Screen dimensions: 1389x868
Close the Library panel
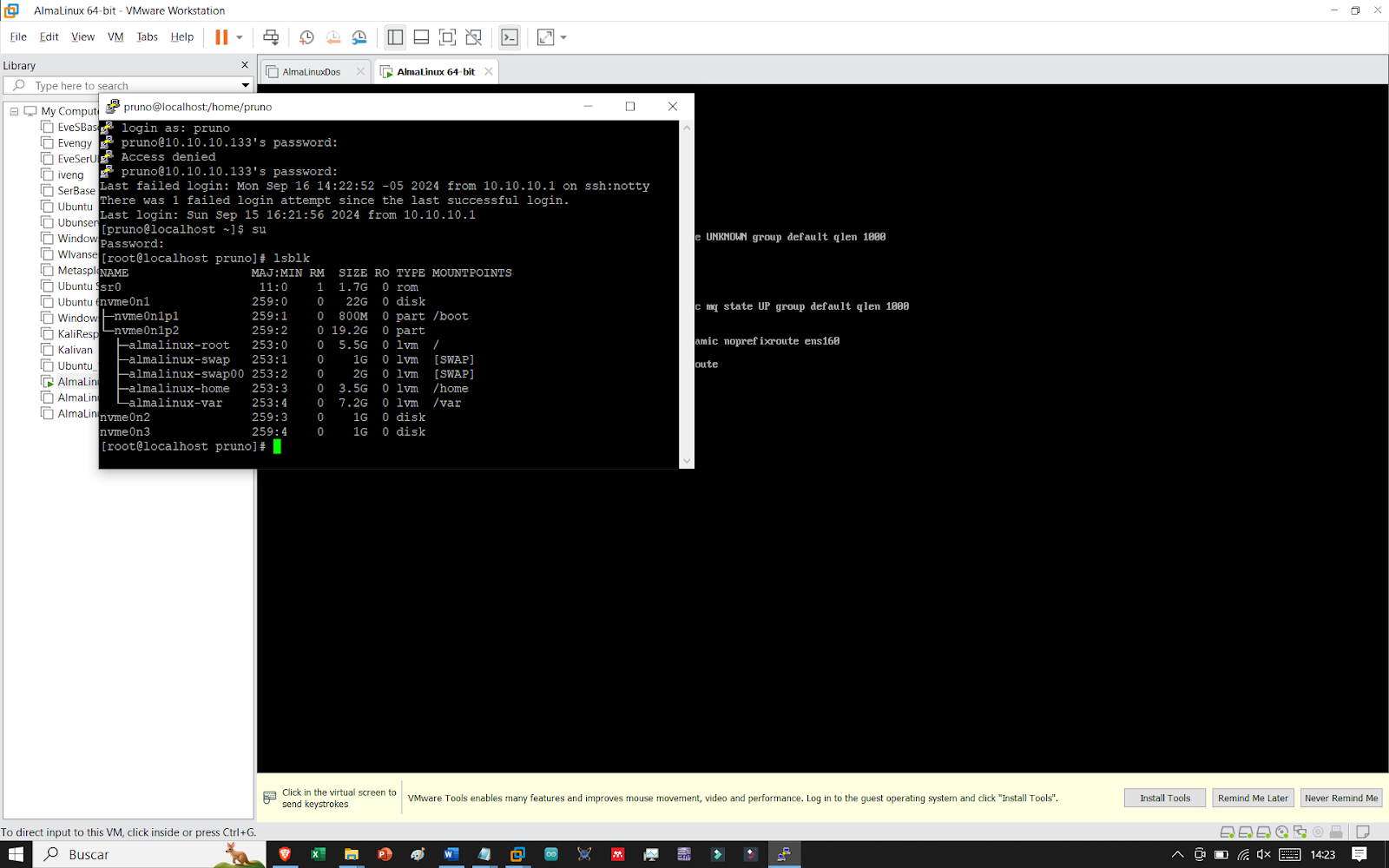click(245, 65)
